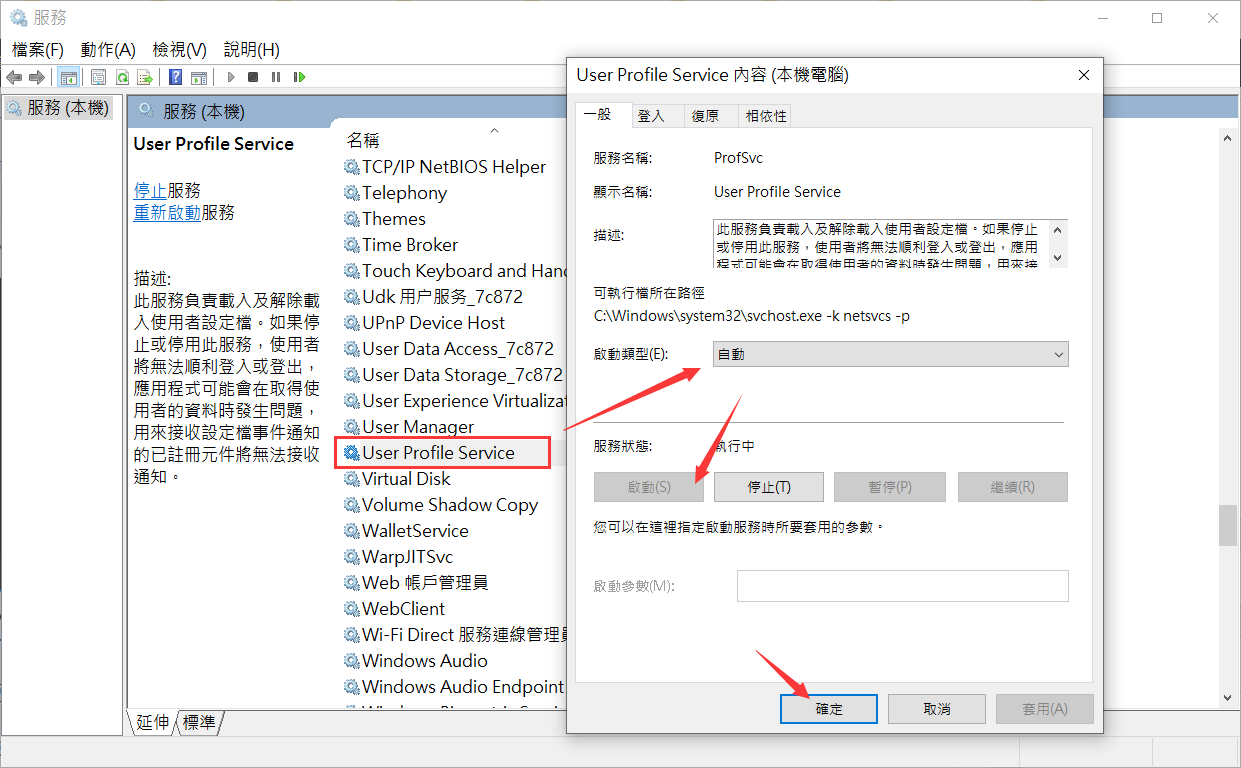Click the Restart Service toolbar icon
The height and width of the screenshot is (768, 1241).
point(298,77)
